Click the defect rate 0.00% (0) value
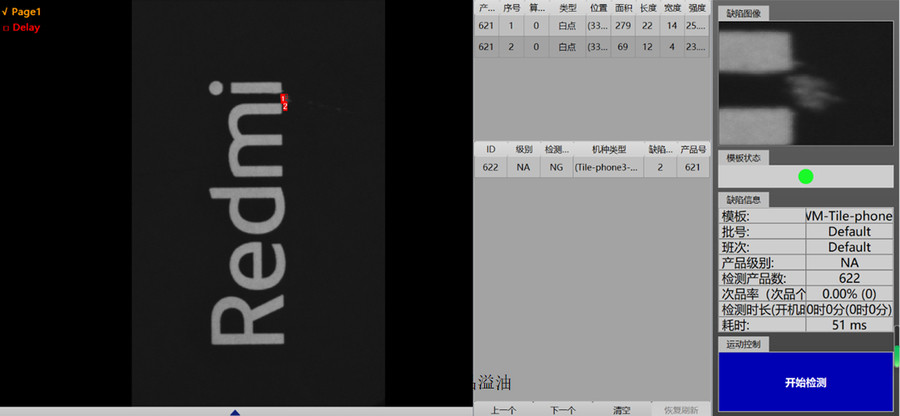This screenshot has height=416, width=900. tap(849, 294)
